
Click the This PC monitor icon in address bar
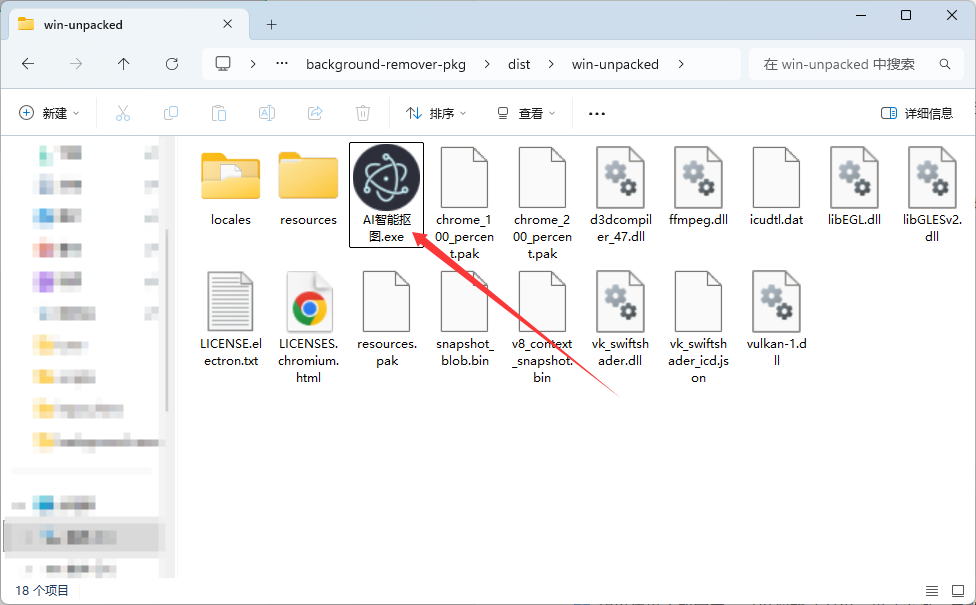coord(223,63)
